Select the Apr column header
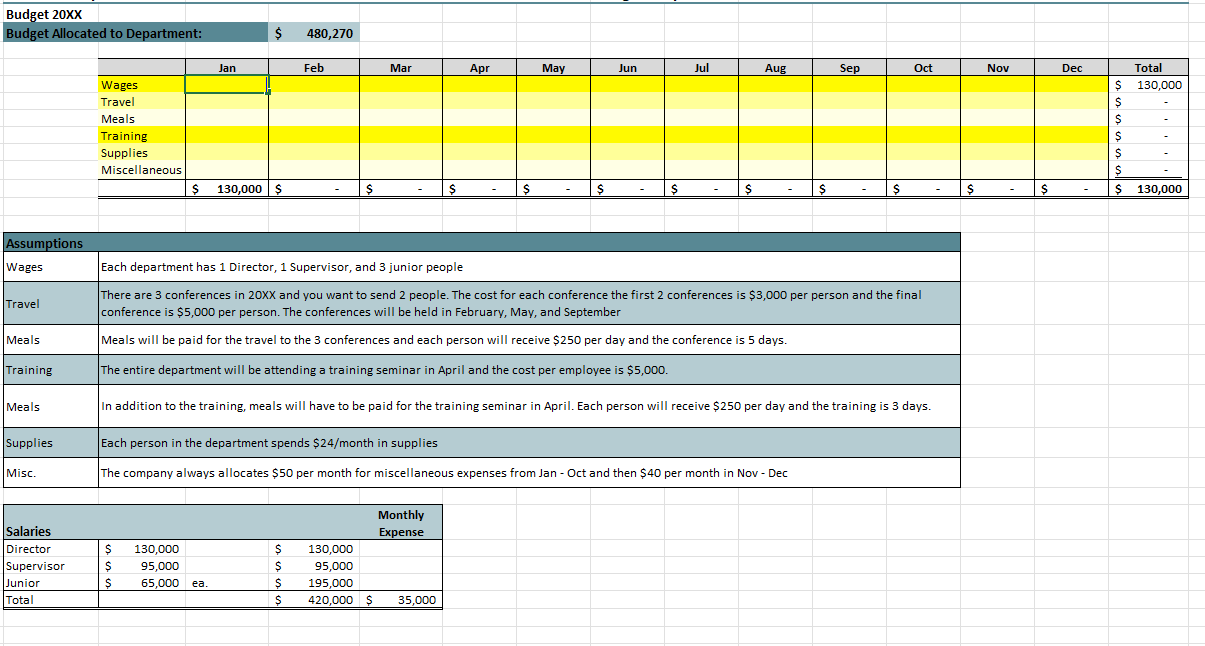This screenshot has width=1205, height=646. coord(479,68)
